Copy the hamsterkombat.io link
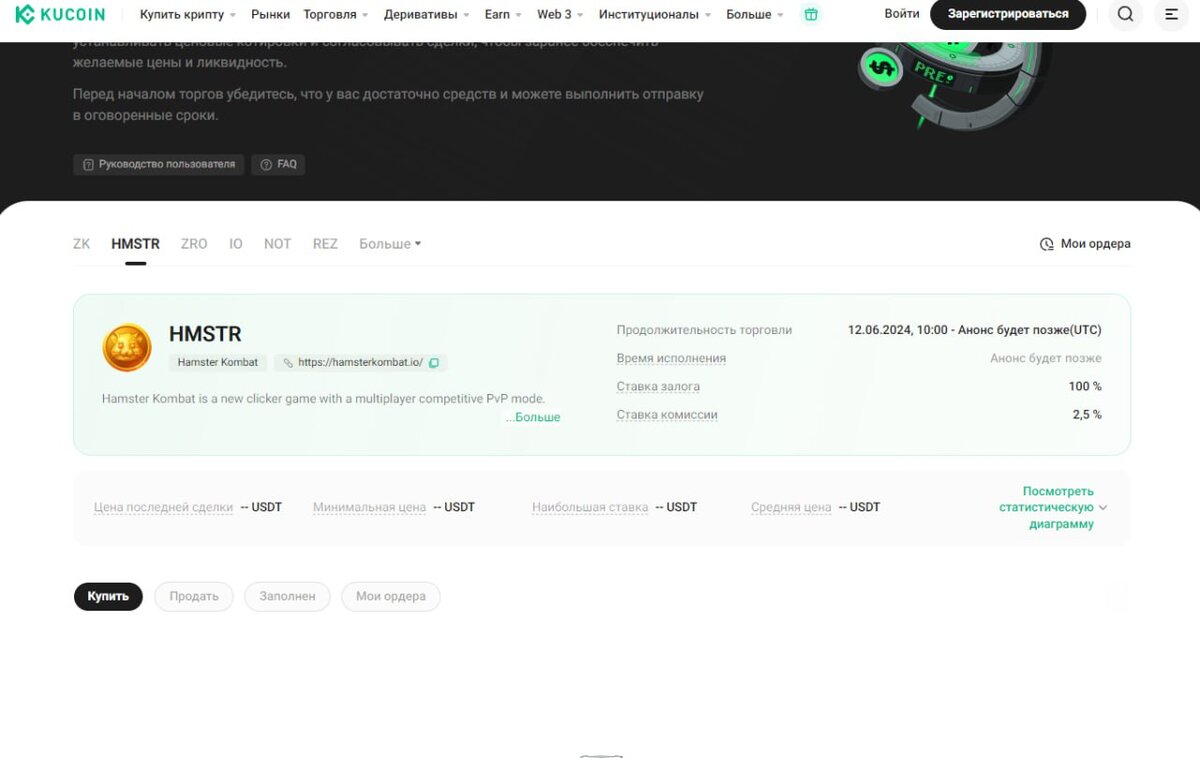Image resolution: width=1200 pixels, height=758 pixels. tap(434, 363)
